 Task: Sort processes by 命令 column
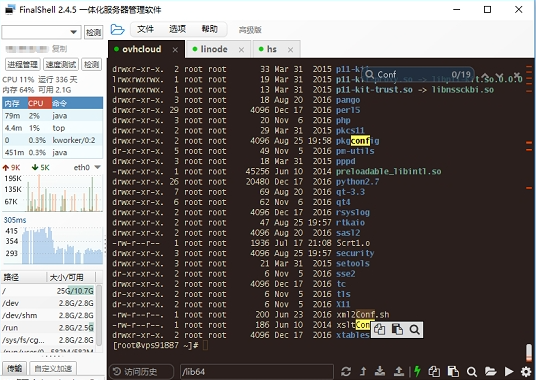pyautogui.click(x=77, y=104)
